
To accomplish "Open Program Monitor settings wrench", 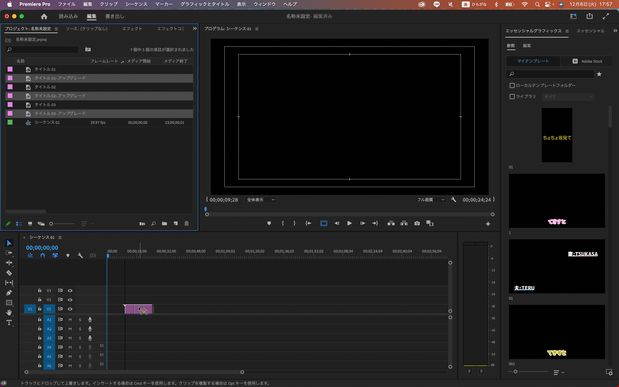I will (454, 200).
